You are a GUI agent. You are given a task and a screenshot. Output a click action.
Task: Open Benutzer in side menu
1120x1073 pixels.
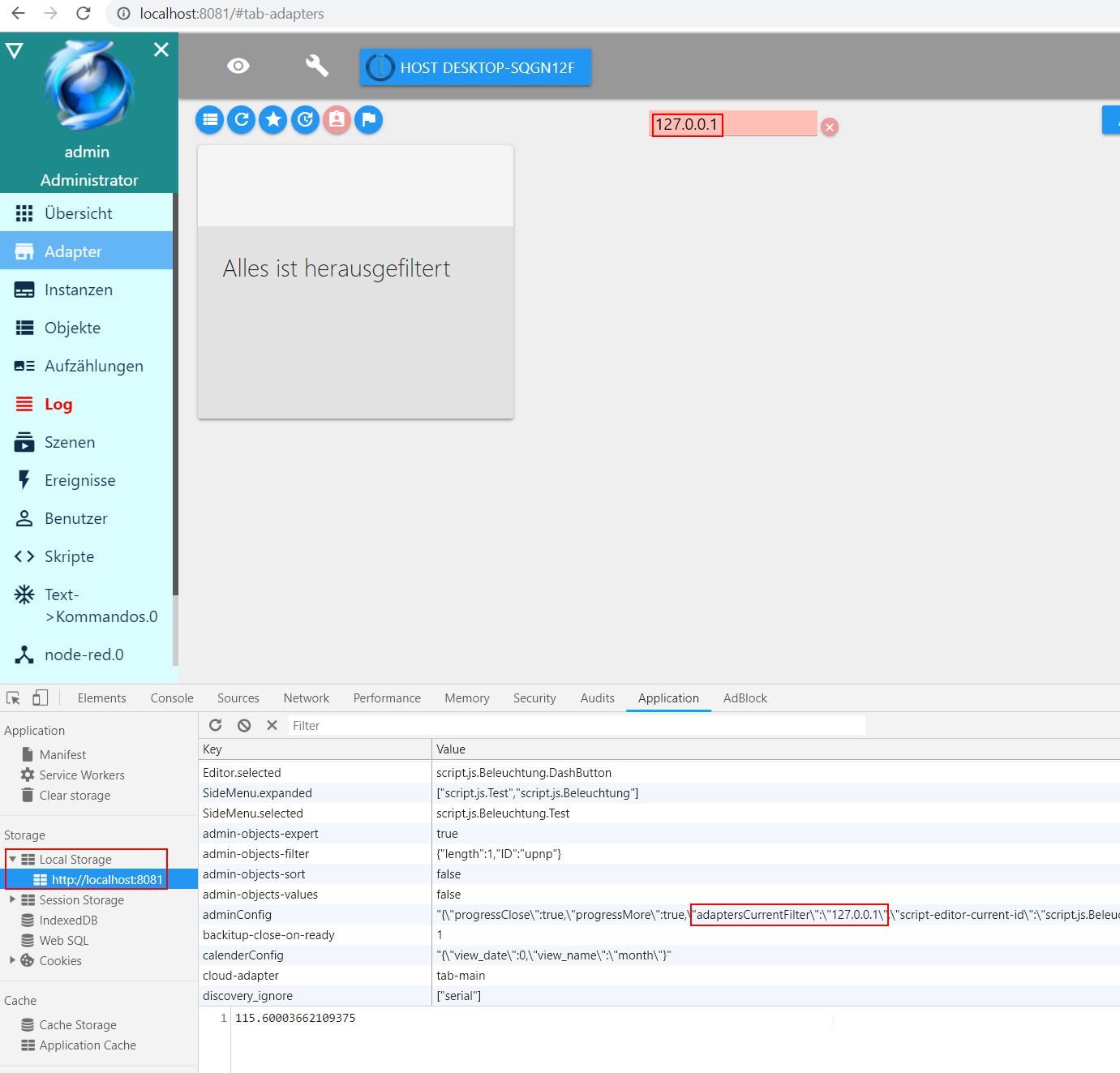86,518
